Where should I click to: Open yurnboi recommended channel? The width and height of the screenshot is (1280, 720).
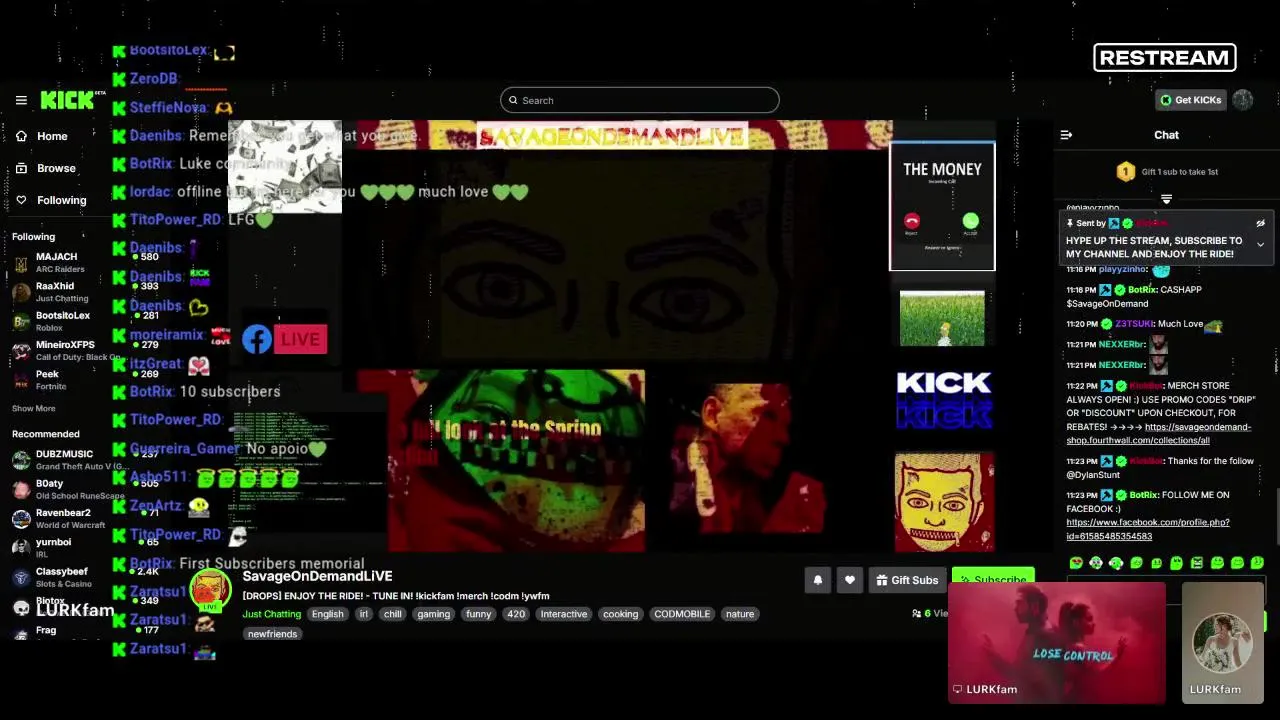tap(60, 547)
